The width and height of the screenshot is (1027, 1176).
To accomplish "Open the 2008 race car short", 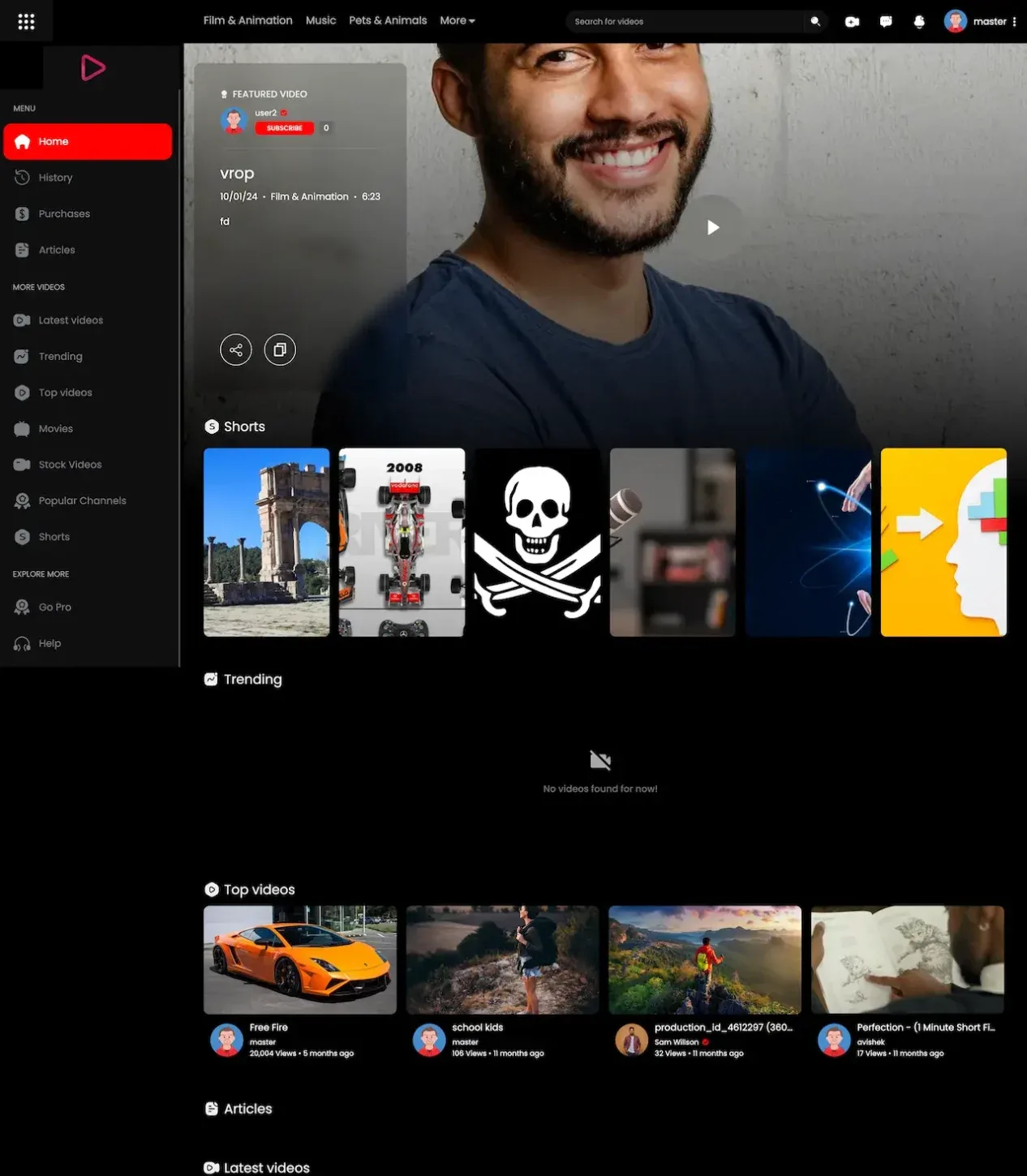I will pyautogui.click(x=402, y=542).
